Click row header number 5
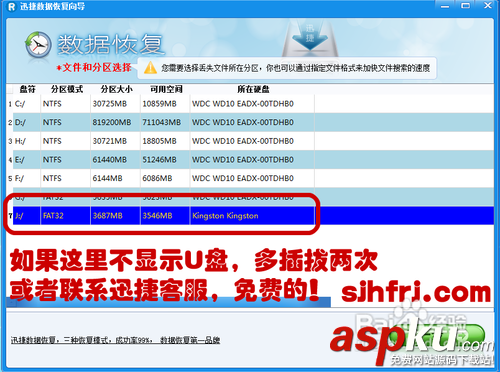 [10, 179]
